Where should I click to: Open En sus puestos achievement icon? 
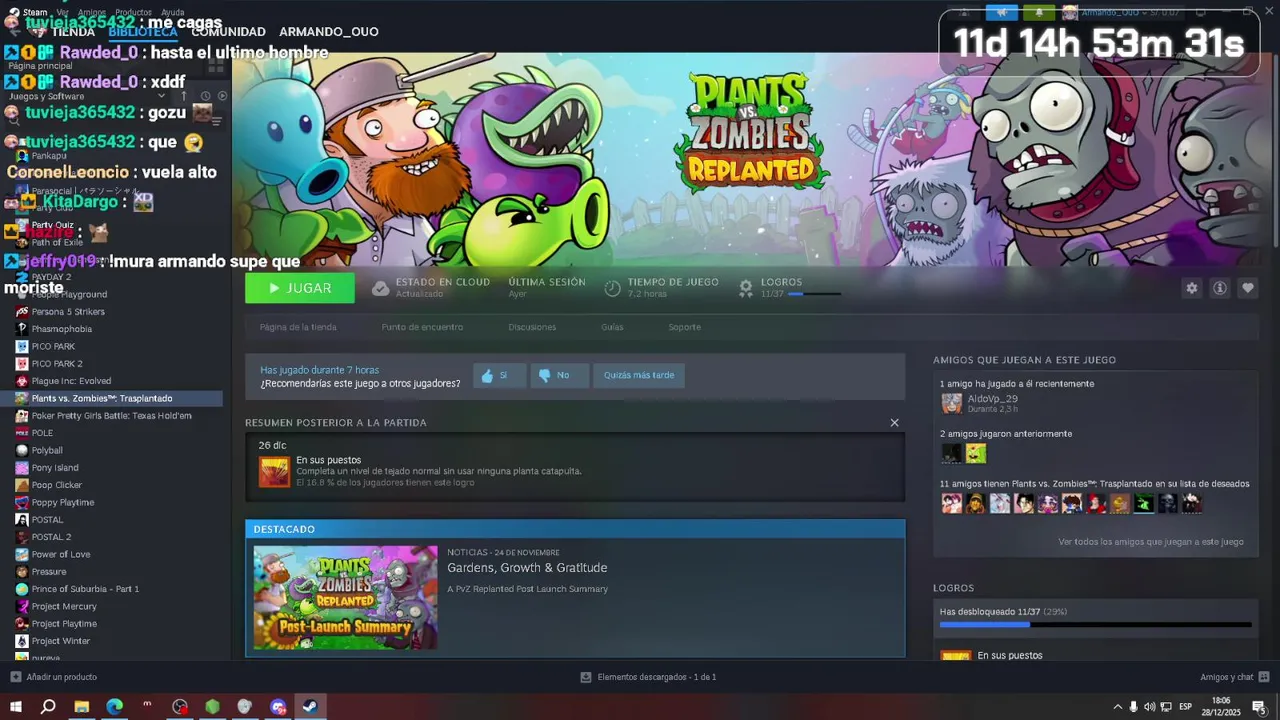point(274,472)
